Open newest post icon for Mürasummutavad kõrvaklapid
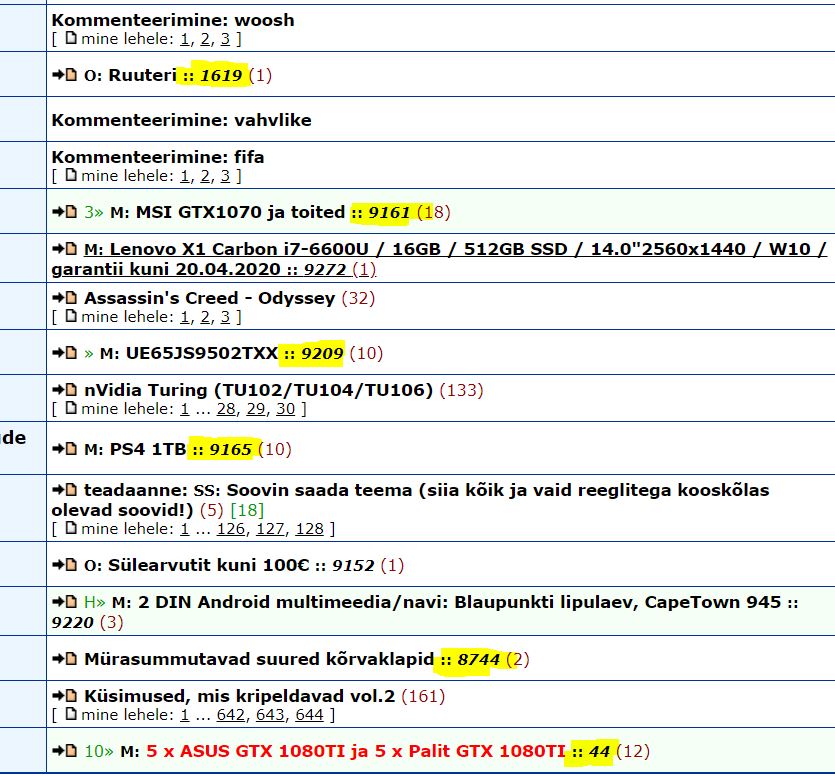835x776 pixels. (x=65, y=659)
